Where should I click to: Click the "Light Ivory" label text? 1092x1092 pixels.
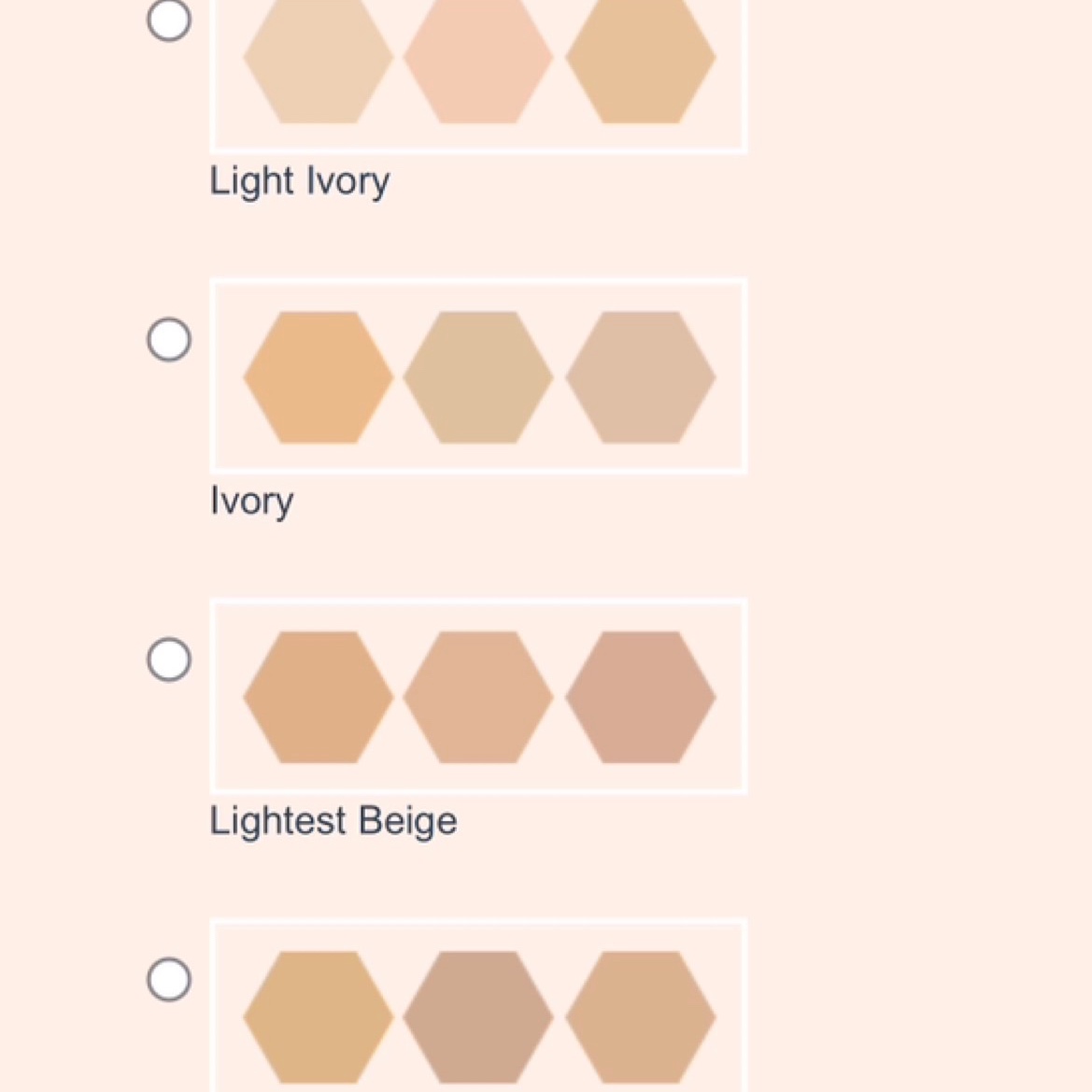(x=299, y=181)
